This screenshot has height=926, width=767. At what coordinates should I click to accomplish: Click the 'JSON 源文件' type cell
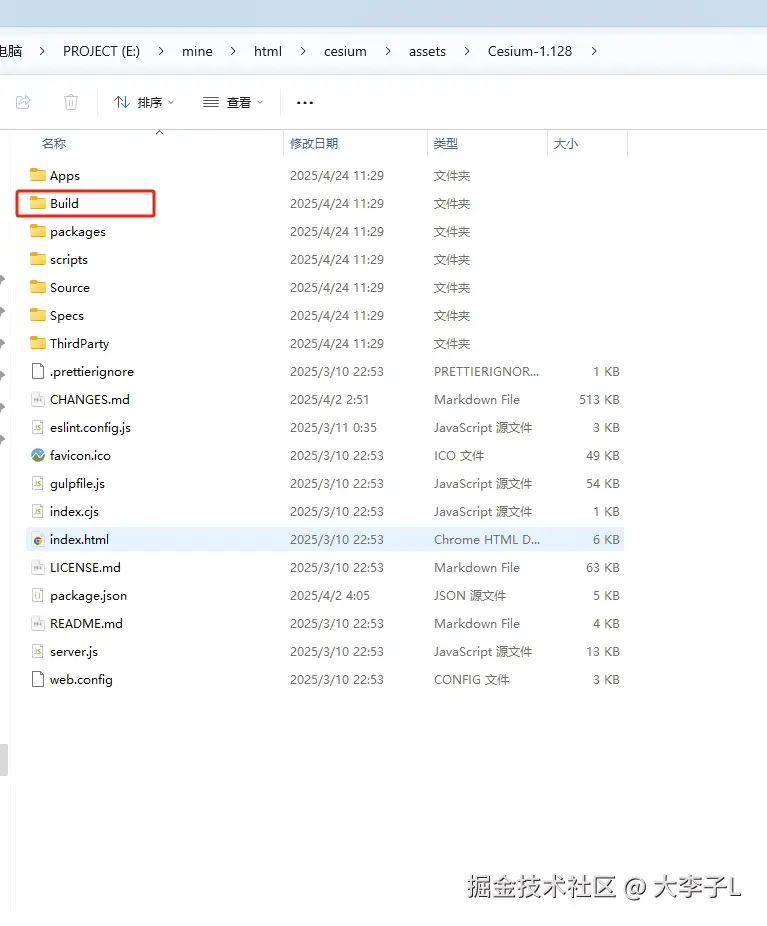pyautogui.click(x=470, y=595)
